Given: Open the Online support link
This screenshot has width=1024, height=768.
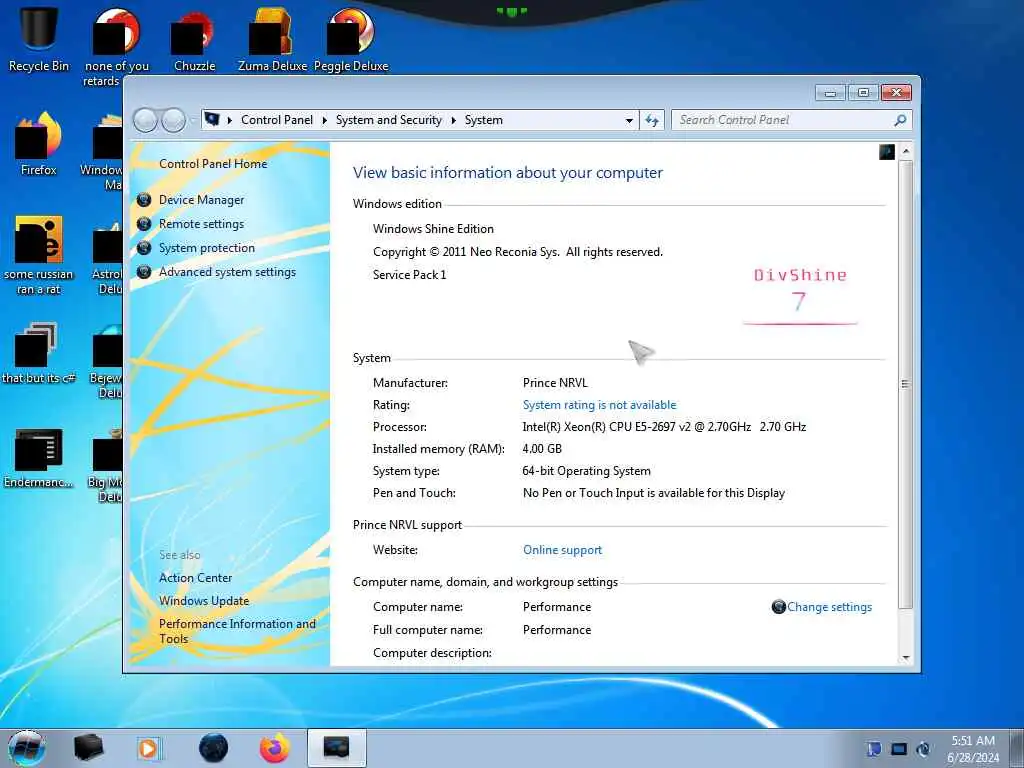Looking at the screenshot, I should coord(562,550).
